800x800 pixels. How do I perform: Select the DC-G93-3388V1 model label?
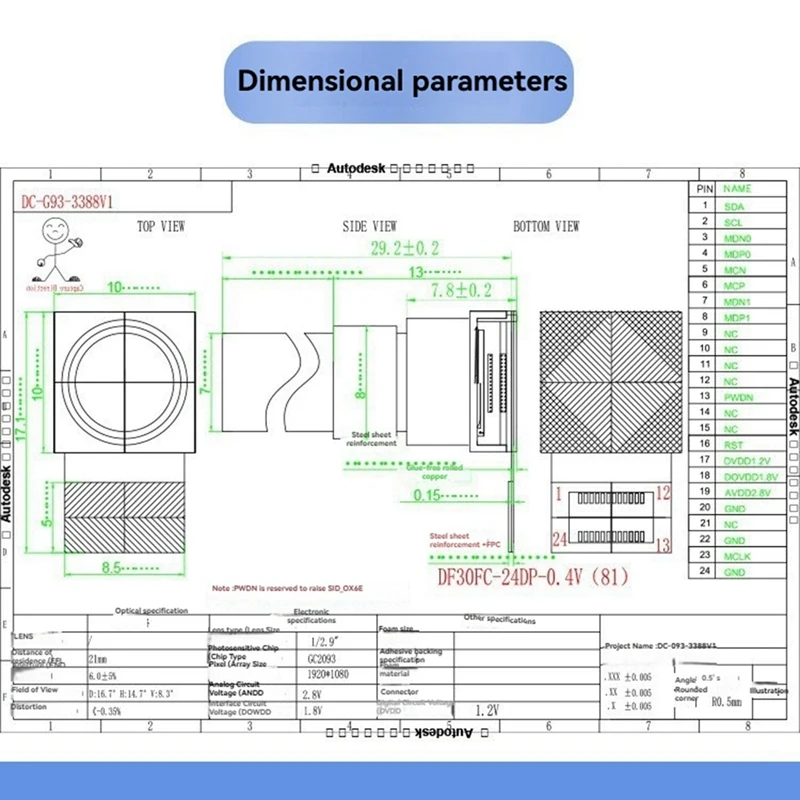click(x=67, y=202)
